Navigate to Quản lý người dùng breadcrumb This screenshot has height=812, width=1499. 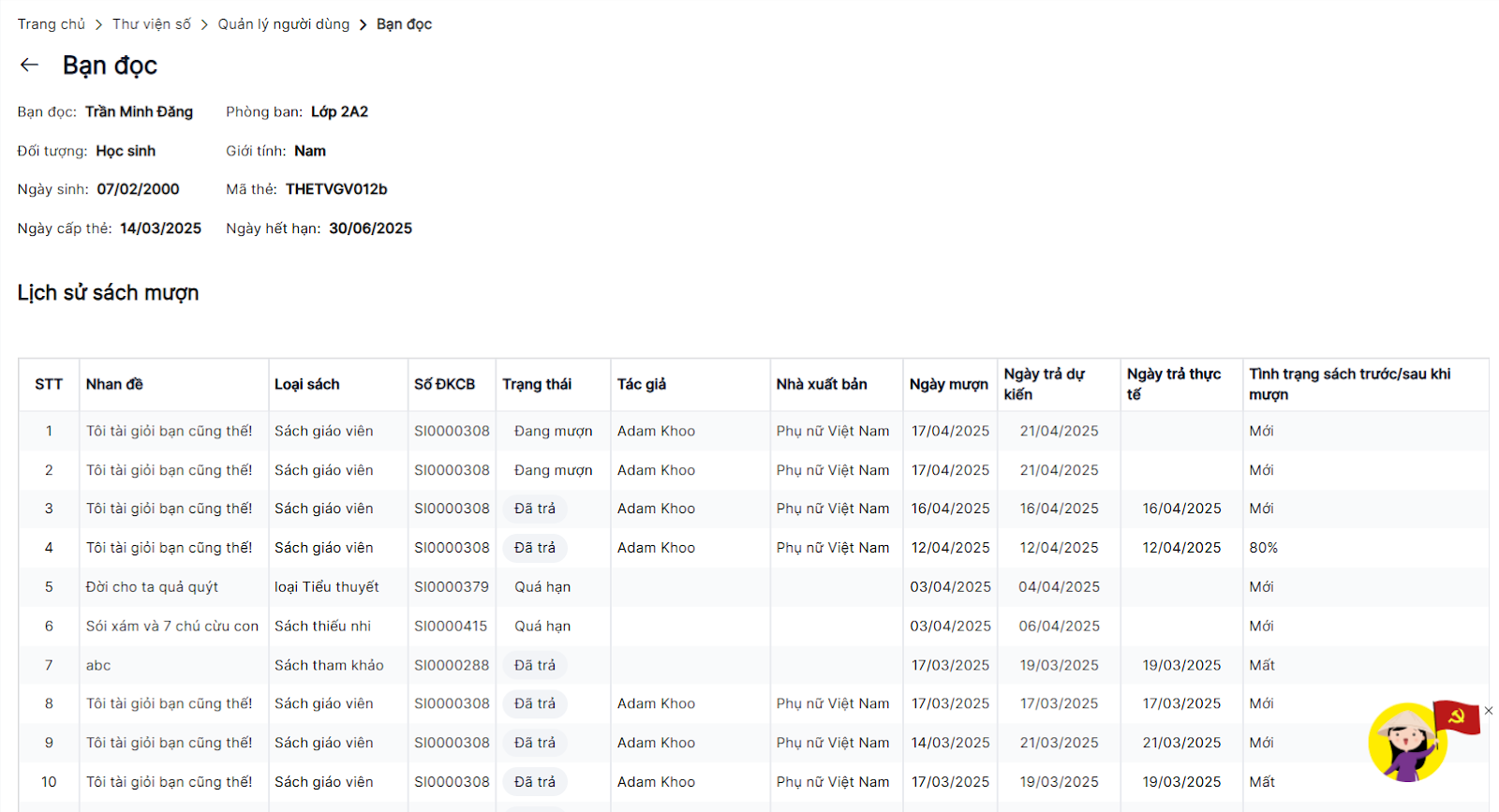[283, 24]
